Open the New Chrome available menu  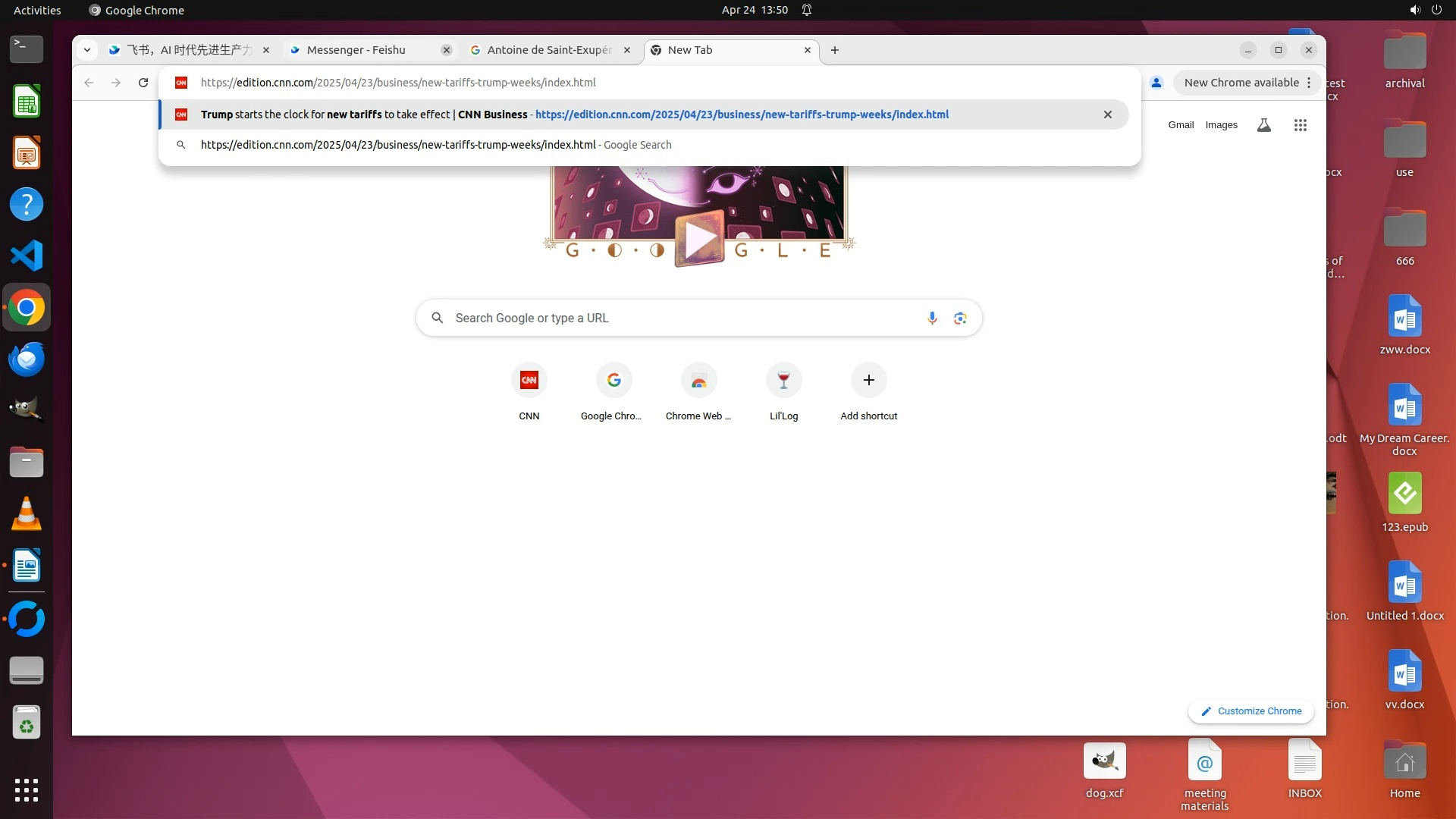[1247, 83]
